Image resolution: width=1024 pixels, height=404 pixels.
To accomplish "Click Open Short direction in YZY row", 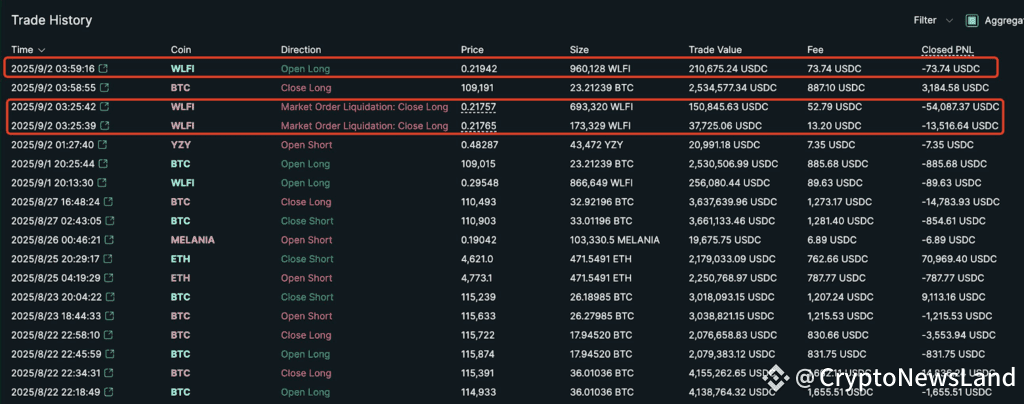I will (306, 145).
